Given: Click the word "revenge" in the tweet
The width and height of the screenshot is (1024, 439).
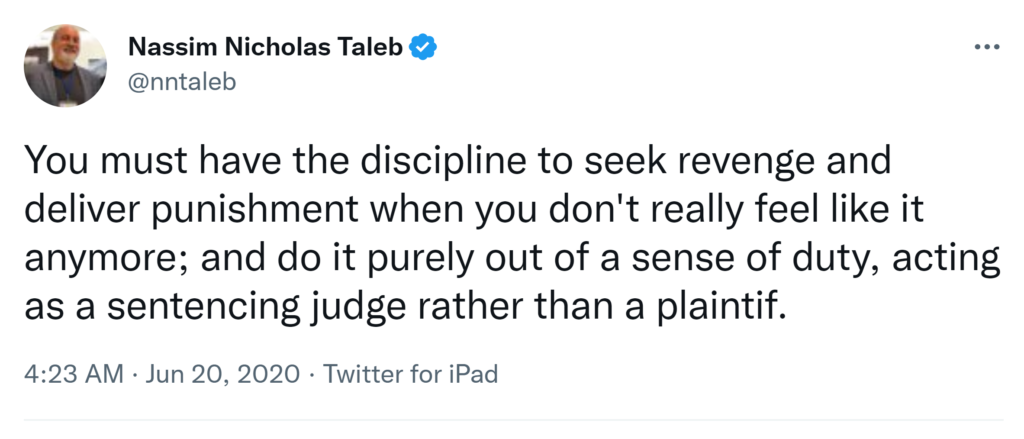Looking at the screenshot, I should (727, 163).
